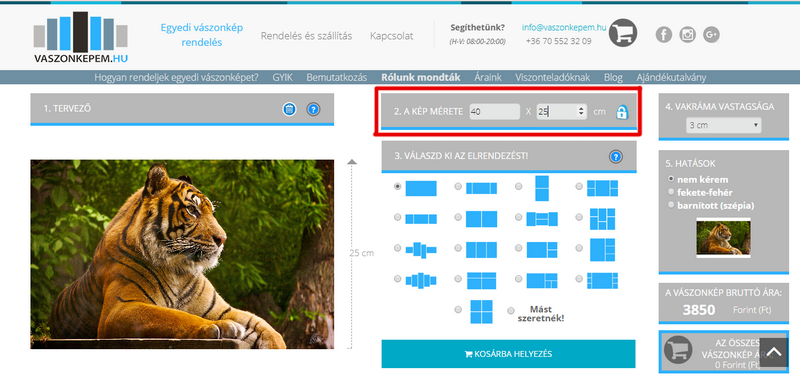Select the fekete-fehér effect option

click(x=670, y=192)
